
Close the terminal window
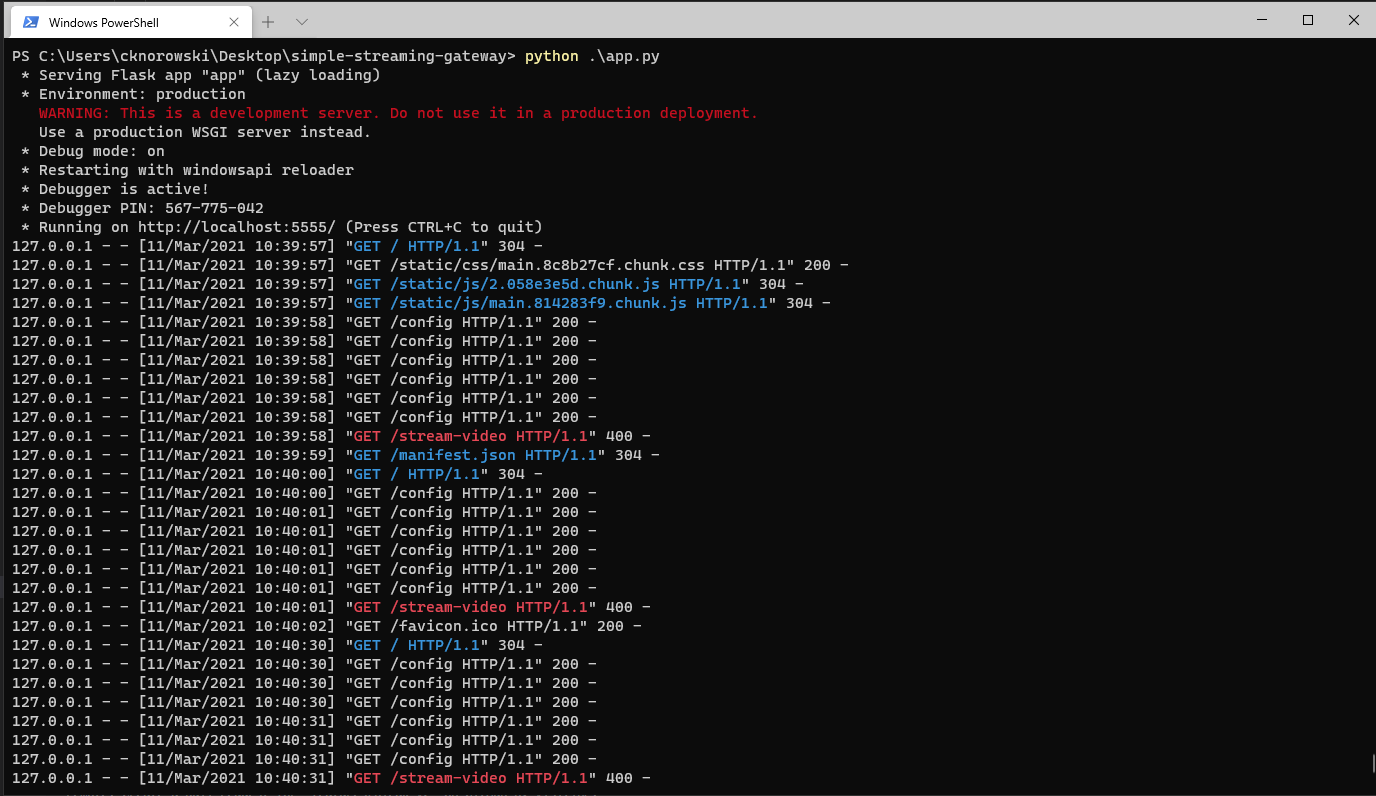1353,20
